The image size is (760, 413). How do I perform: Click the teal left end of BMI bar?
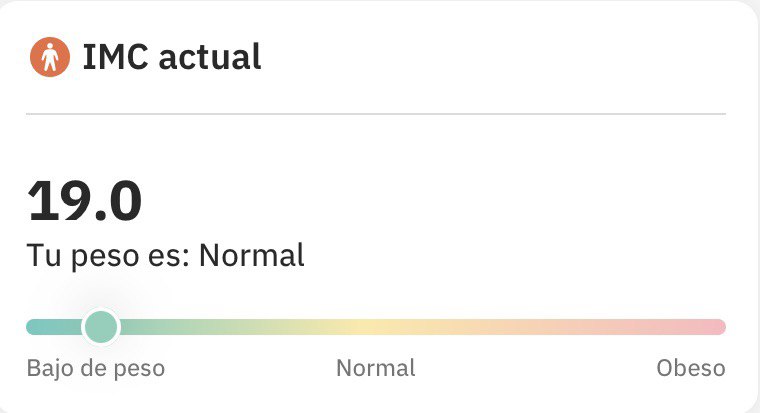click(x=45, y=327)
